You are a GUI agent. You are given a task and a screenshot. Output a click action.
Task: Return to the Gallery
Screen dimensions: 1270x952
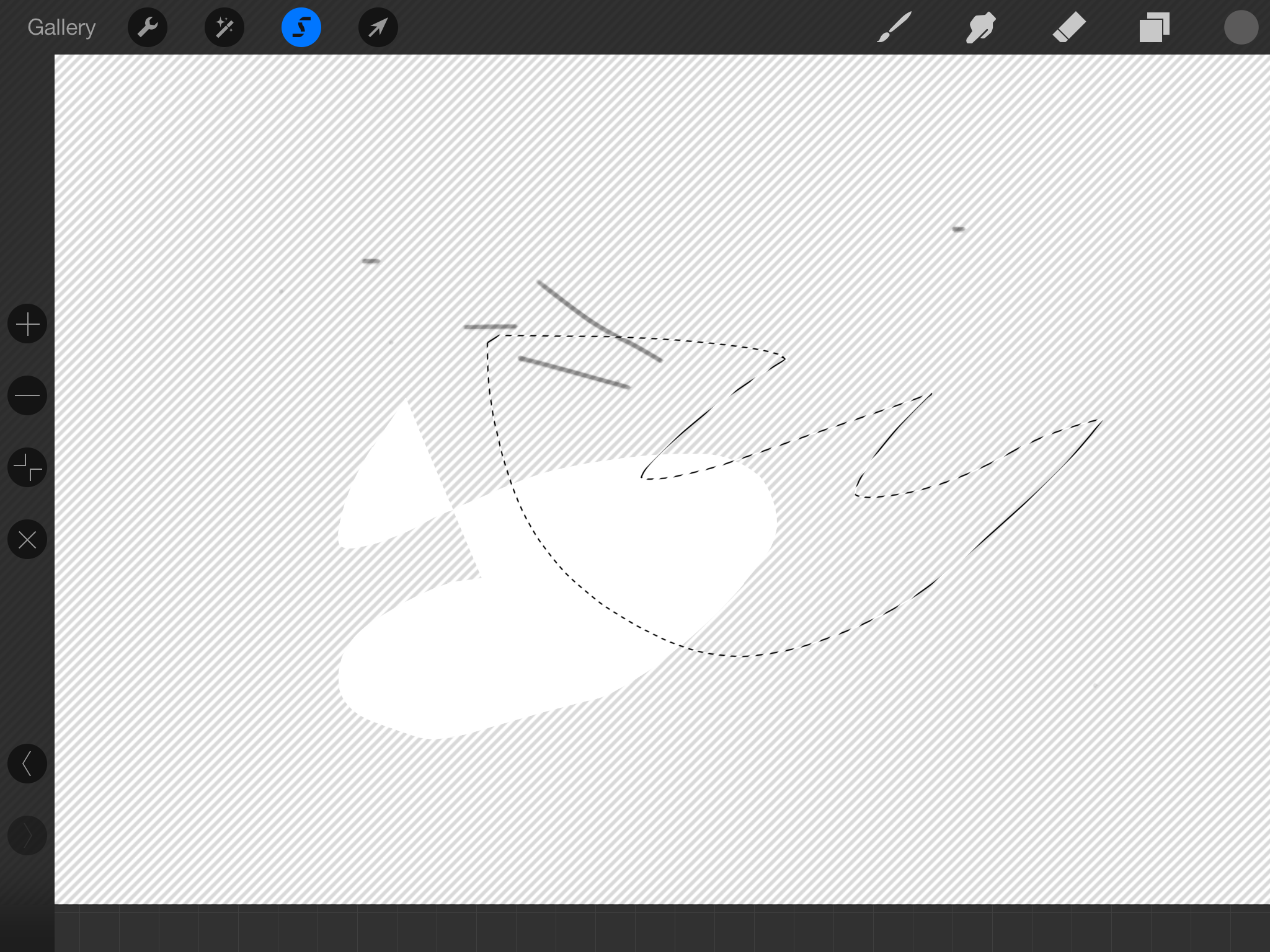(61, 27)
